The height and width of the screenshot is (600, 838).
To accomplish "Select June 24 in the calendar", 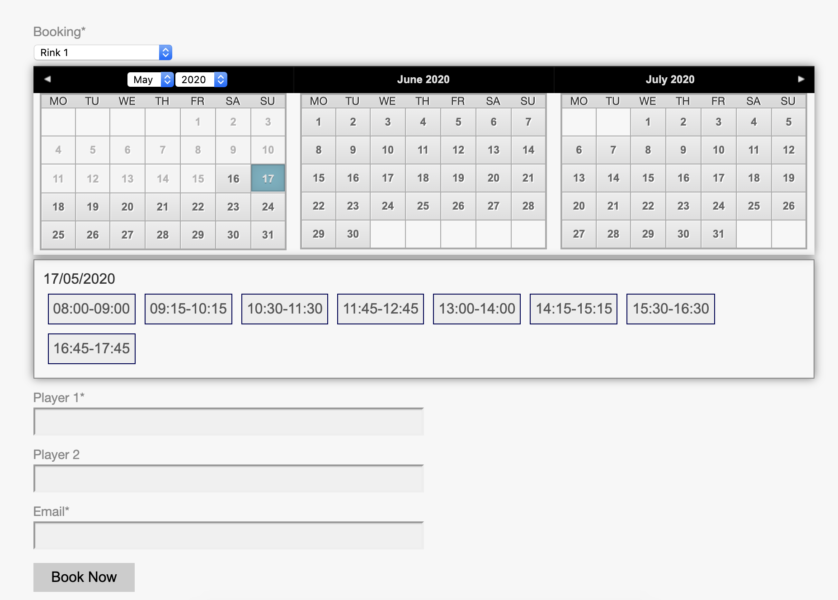I will click(387, 206).
